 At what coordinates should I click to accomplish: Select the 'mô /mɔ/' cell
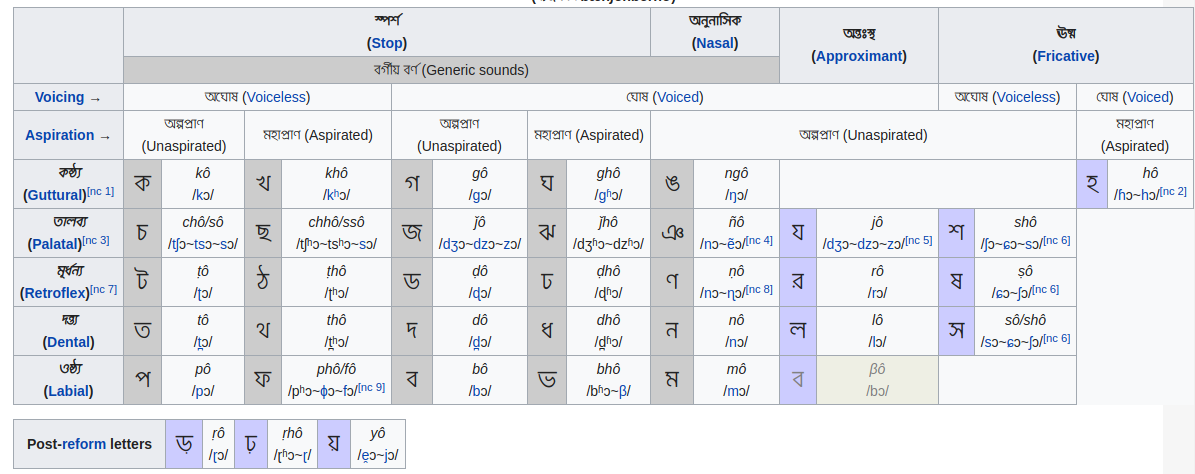736,380
